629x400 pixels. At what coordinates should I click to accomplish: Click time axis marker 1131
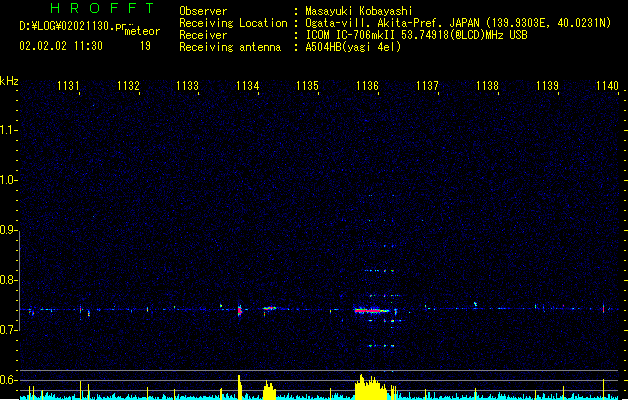tap(68, 86)
